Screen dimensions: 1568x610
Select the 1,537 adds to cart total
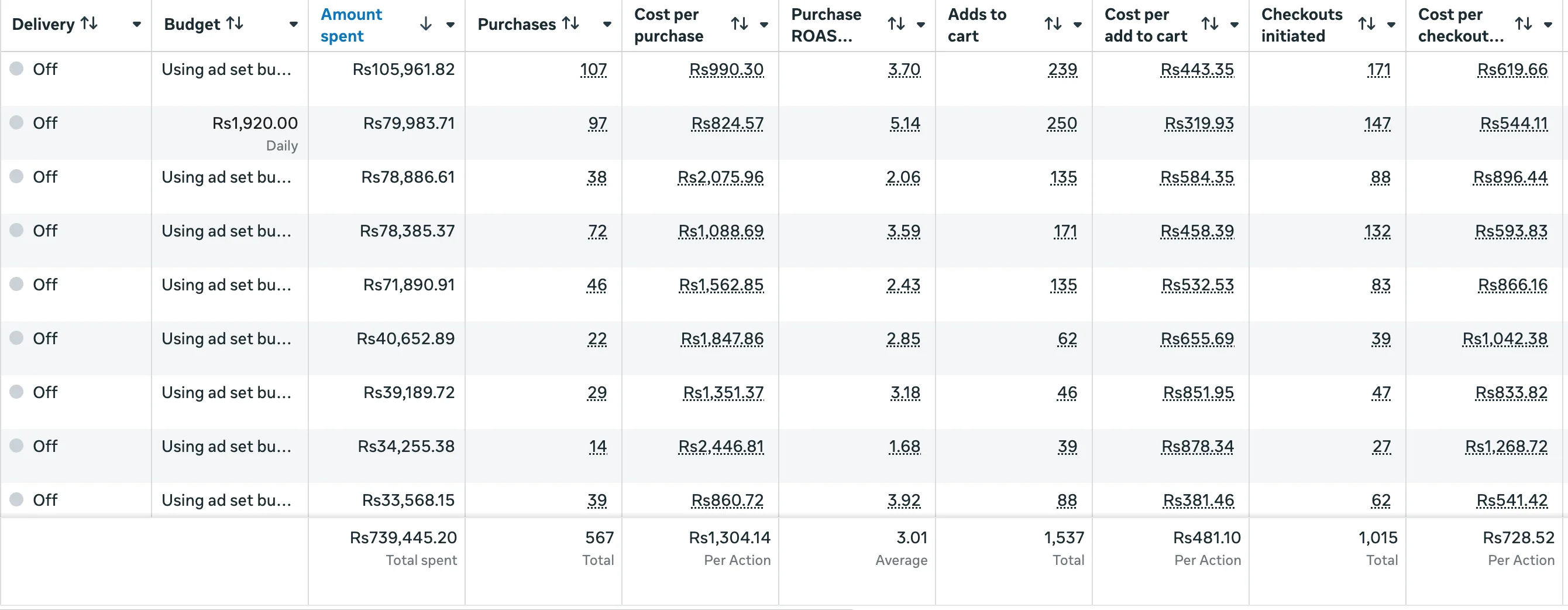tap(1065, 537)
